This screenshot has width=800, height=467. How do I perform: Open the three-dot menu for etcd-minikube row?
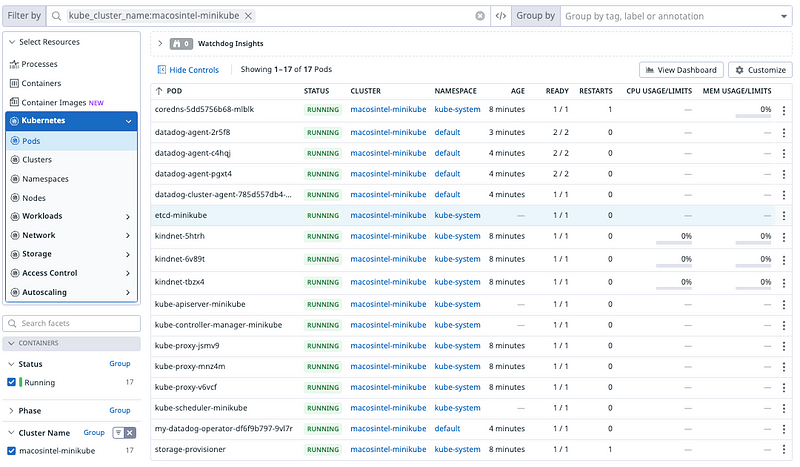pos(783,216)
